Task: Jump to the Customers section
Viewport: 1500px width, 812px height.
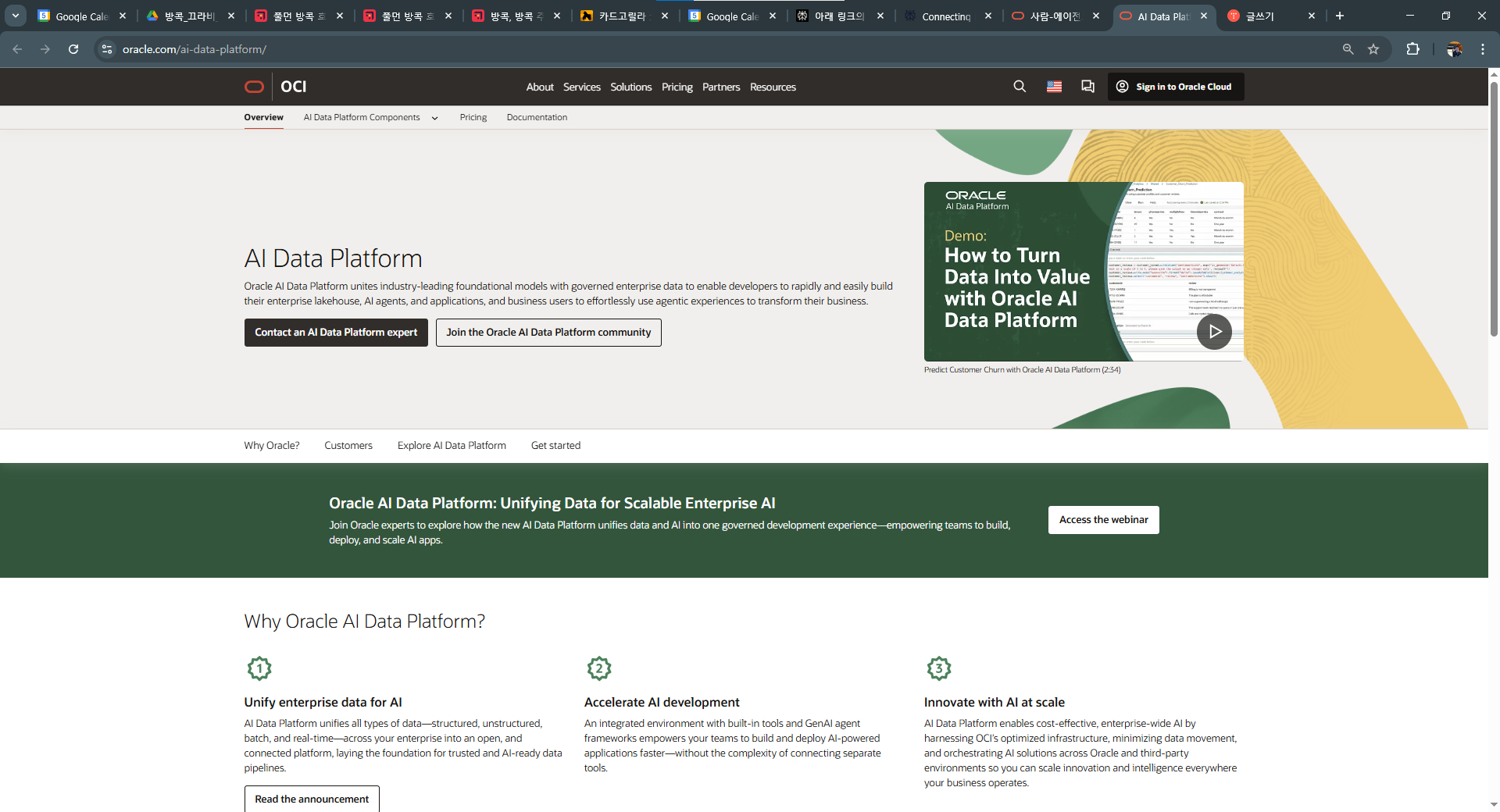Action: click(348, 446)
